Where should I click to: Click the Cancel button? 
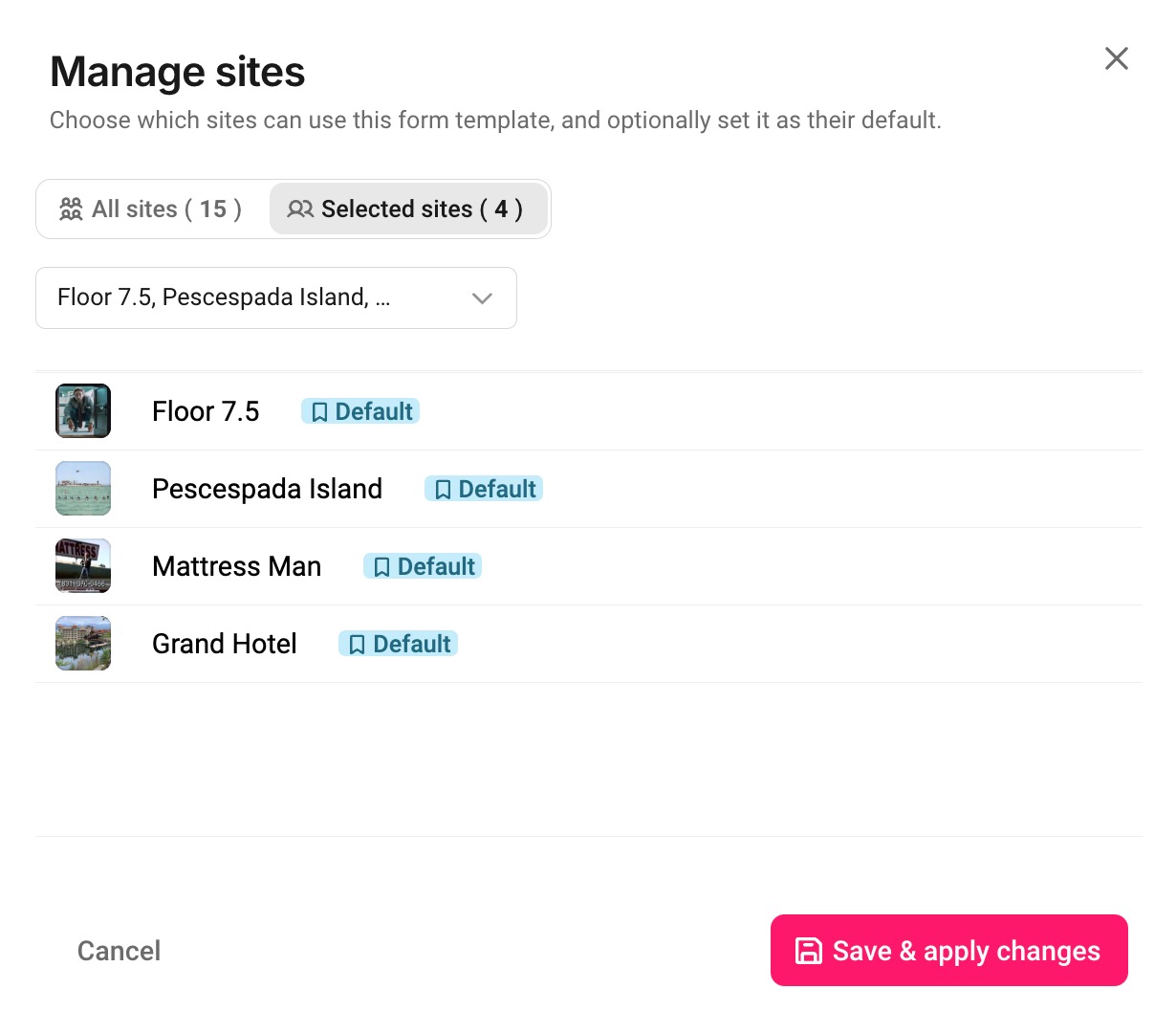119,951
